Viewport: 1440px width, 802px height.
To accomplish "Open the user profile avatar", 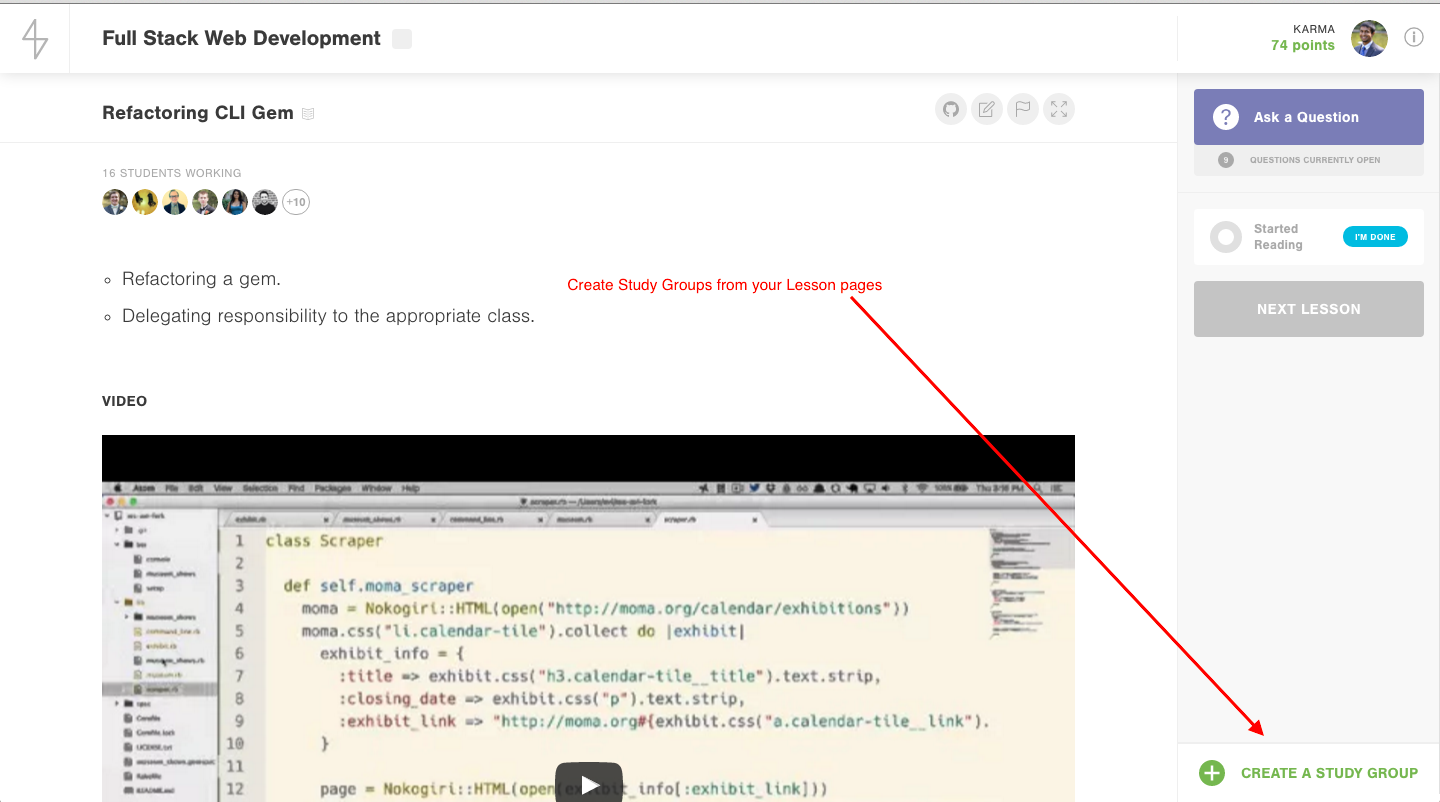I will coord(1369,38).
